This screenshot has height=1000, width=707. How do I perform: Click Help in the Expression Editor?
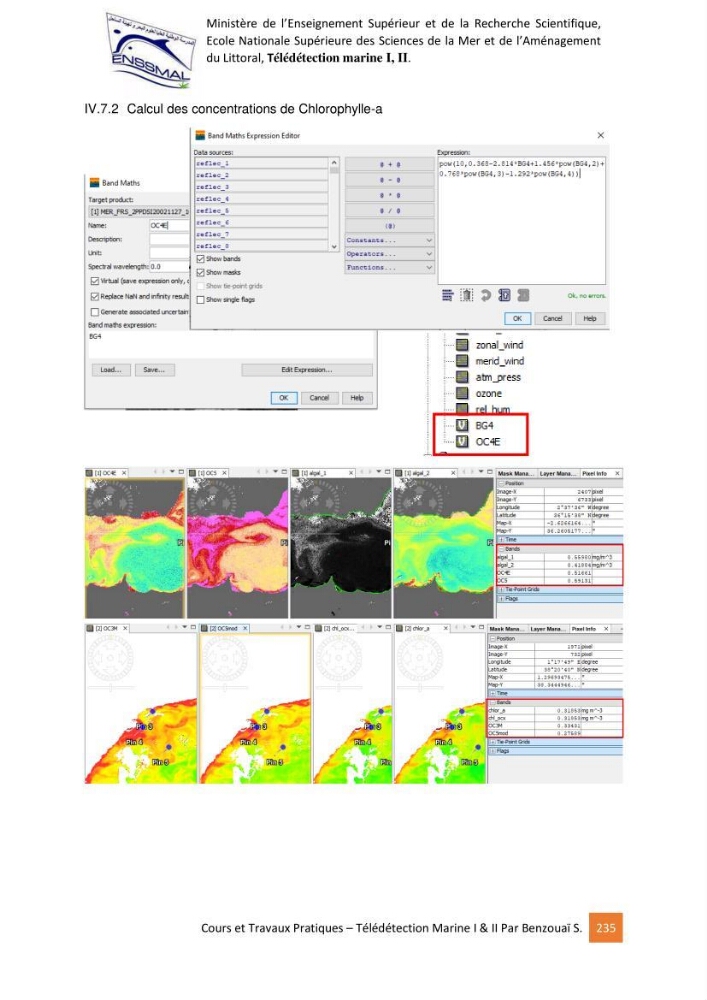[590, 318]
